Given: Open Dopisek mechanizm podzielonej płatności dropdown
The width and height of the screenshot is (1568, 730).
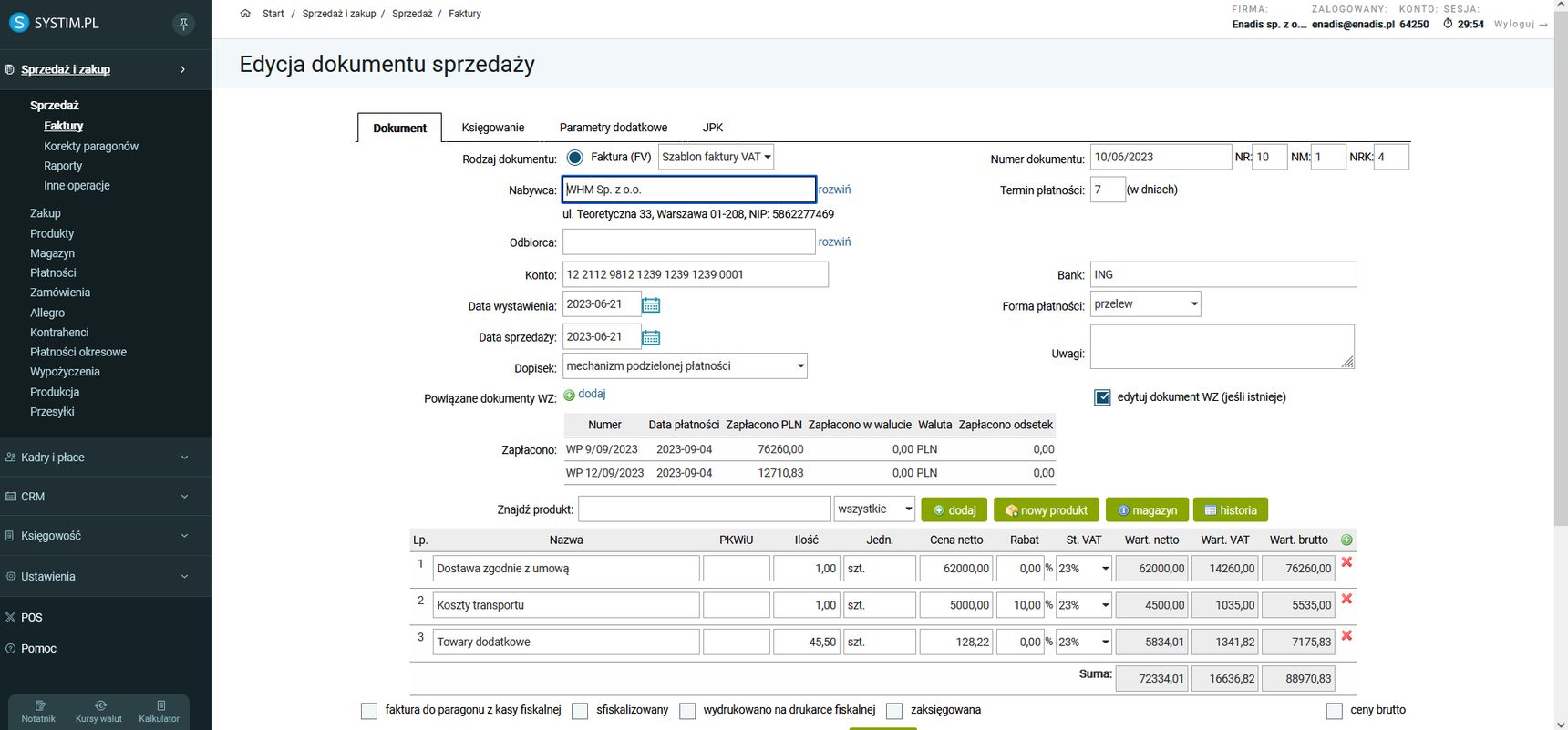Looking at the screenshot, I should [685, 365].
